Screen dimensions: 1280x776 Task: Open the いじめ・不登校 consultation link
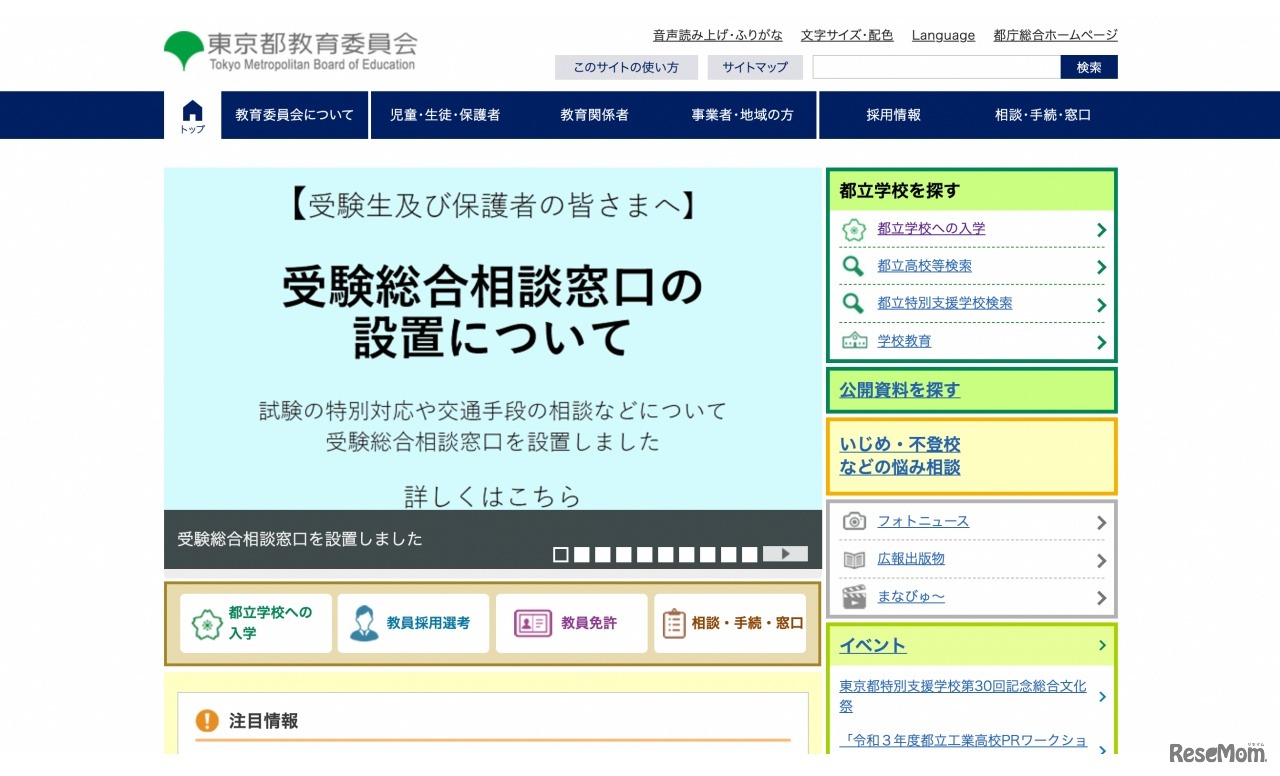(900, 456)
